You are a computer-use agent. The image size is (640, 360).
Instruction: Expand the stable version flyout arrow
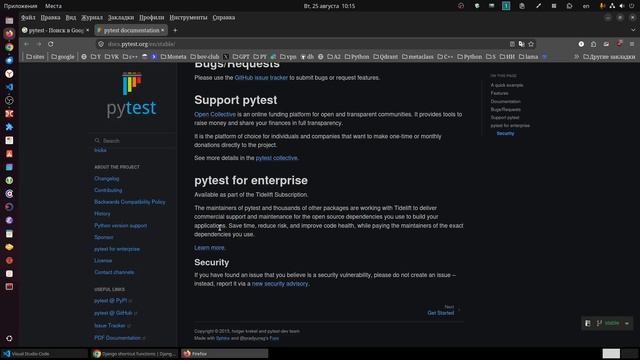pos(627,323)
